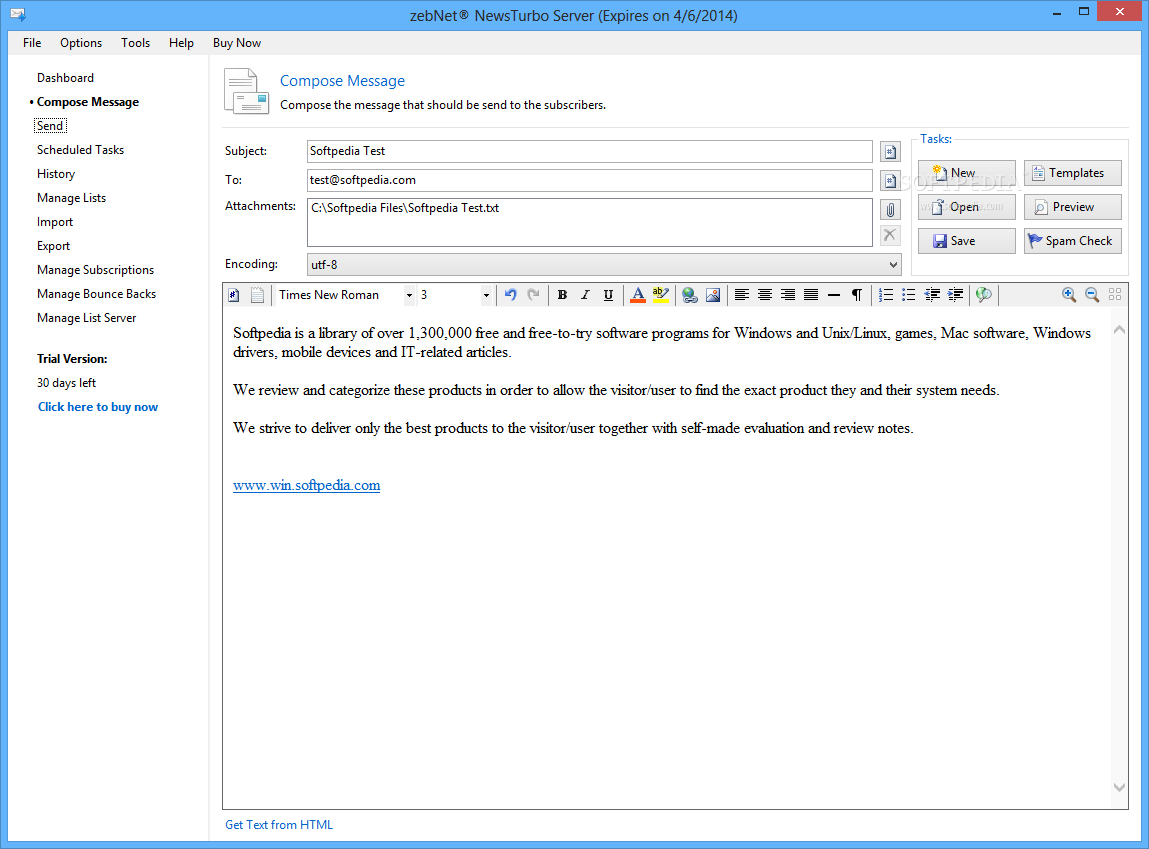1149x849 pixels.
Task: Click the grid icon next to zoom out
Action: 1115,295
